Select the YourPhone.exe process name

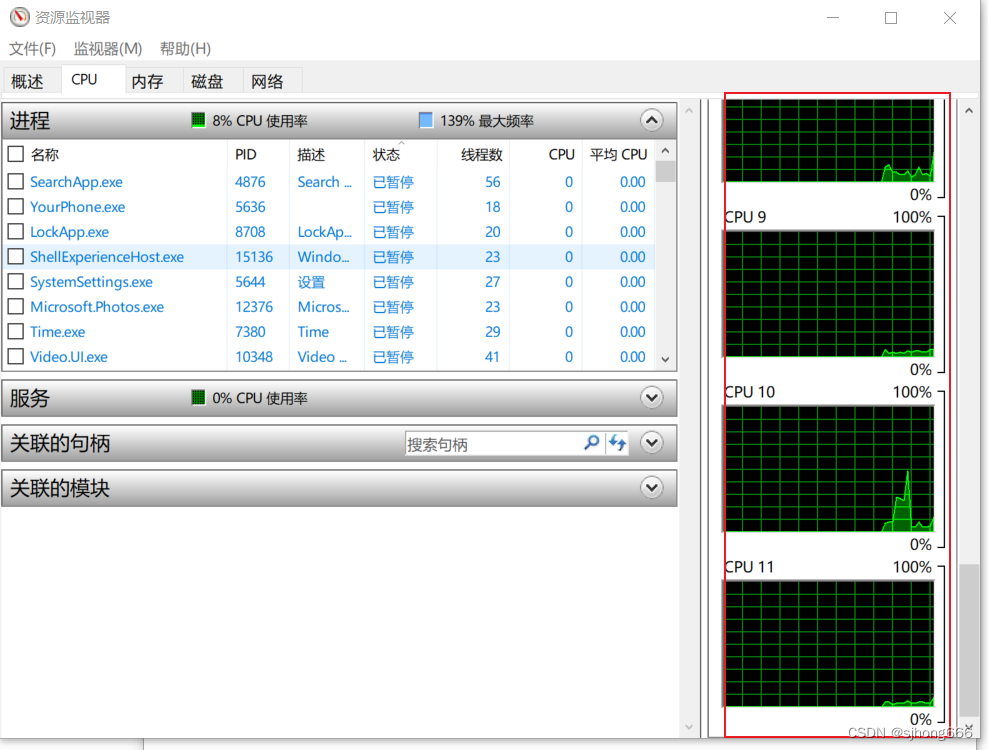(78, 207)
